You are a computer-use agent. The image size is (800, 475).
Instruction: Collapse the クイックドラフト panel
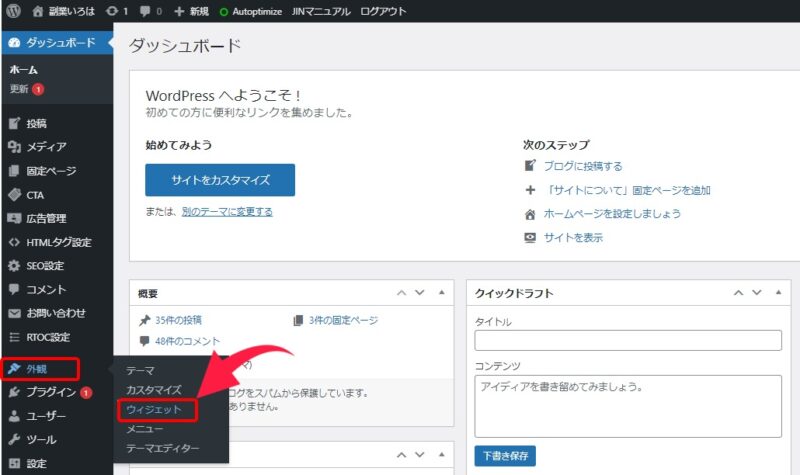(778, 292)
